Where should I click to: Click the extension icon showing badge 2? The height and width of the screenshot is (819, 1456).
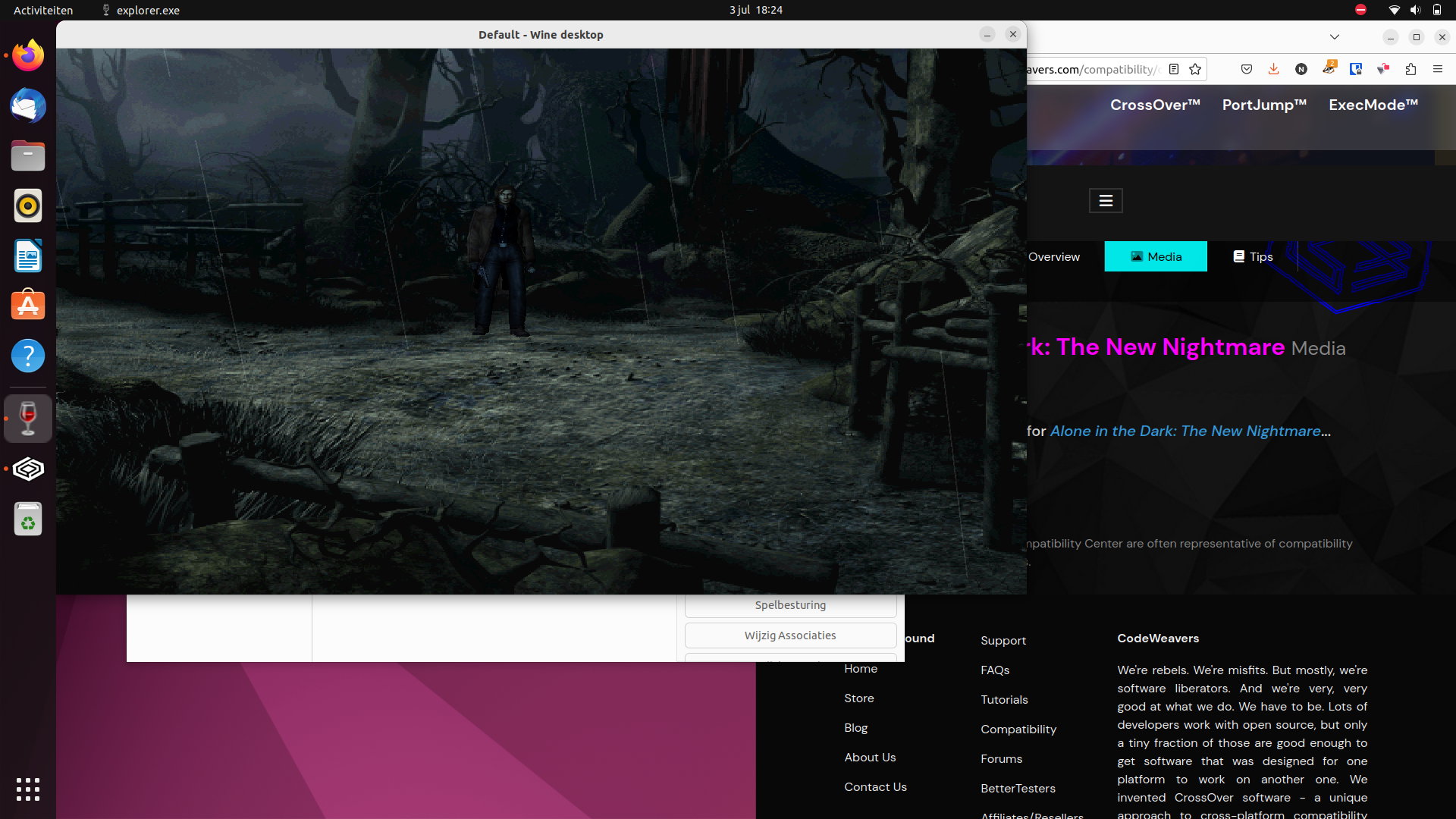click(x=1329, y=68)
